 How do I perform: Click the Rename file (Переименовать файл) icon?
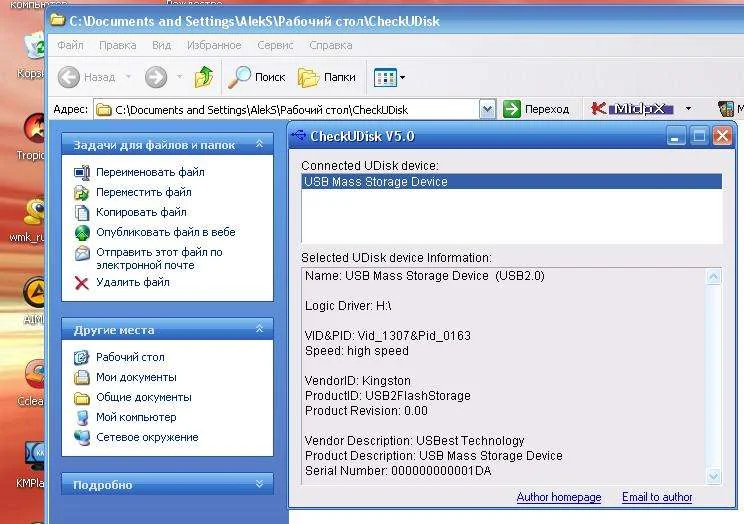(x=82, y=172)
